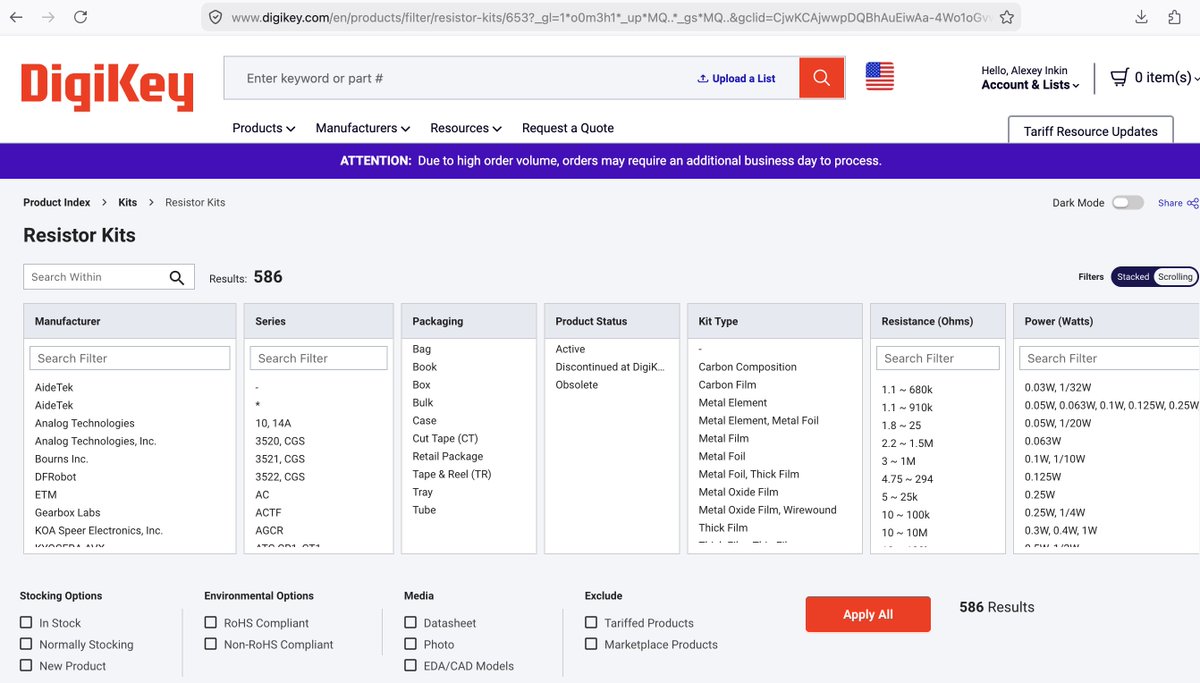Click Power (Watts) Search Filter field

1109,358
